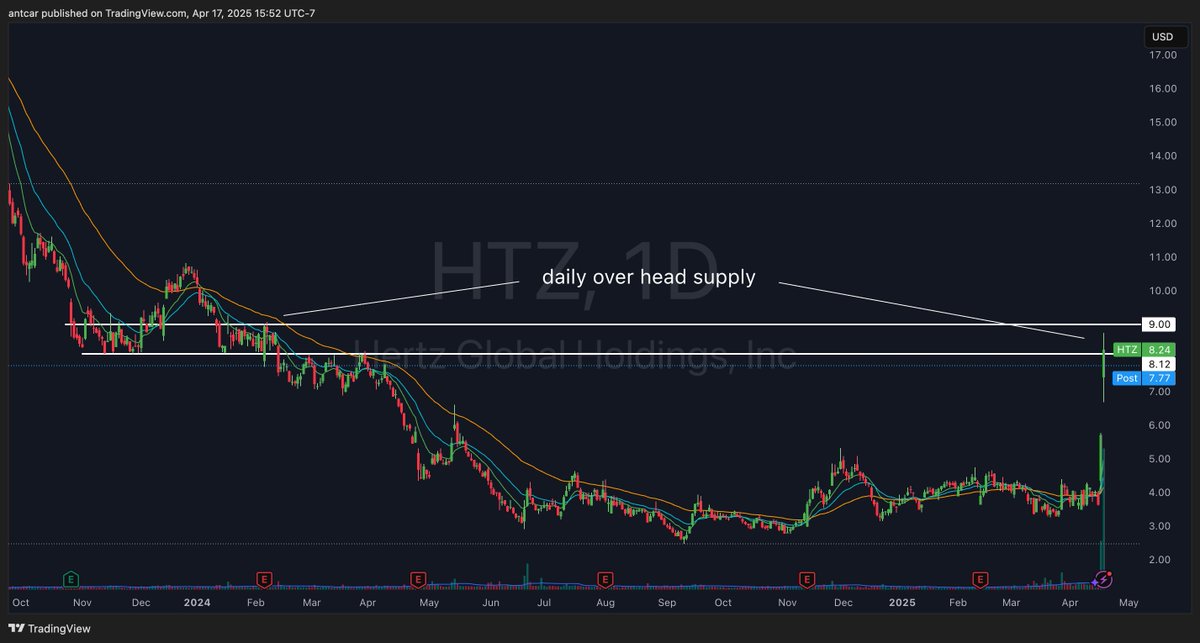The image size is (1200, 643).
Task: Click the 6.00 price axis label
Action: 1162,425
